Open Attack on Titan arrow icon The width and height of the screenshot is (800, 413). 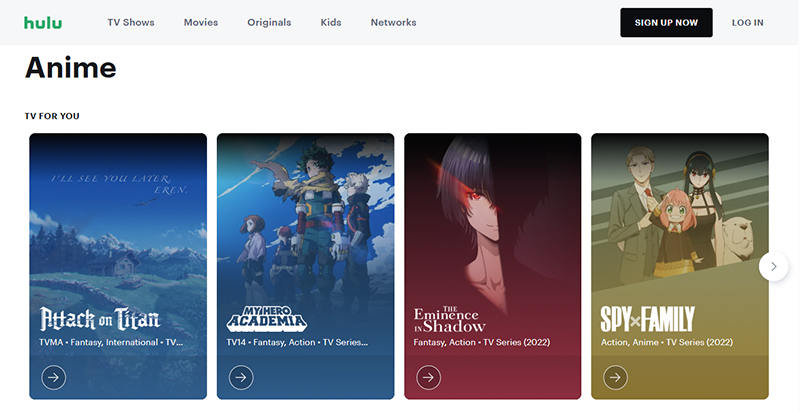(x=54, y=377)
